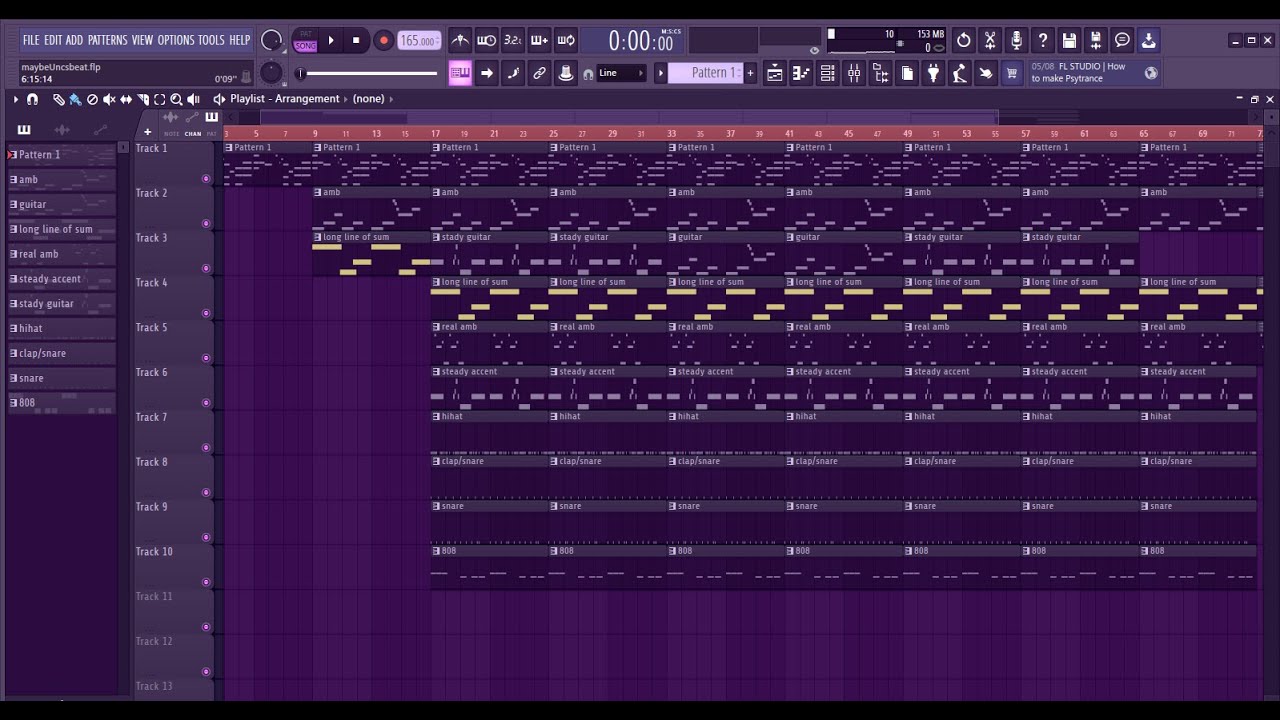Screen dimensions: 1280x720
Task: Start playback with the play button
Action: 331,40
